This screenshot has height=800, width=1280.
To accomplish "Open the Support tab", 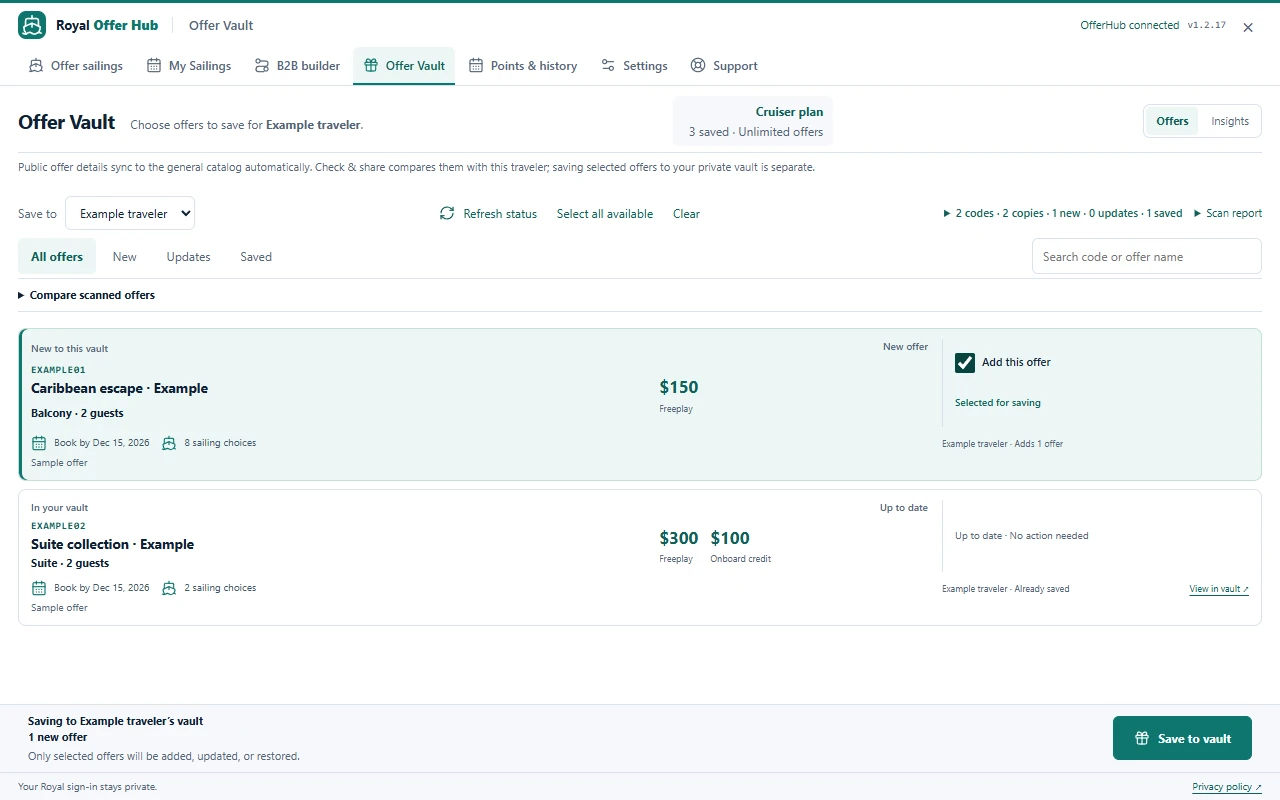I will coord(724,66).
